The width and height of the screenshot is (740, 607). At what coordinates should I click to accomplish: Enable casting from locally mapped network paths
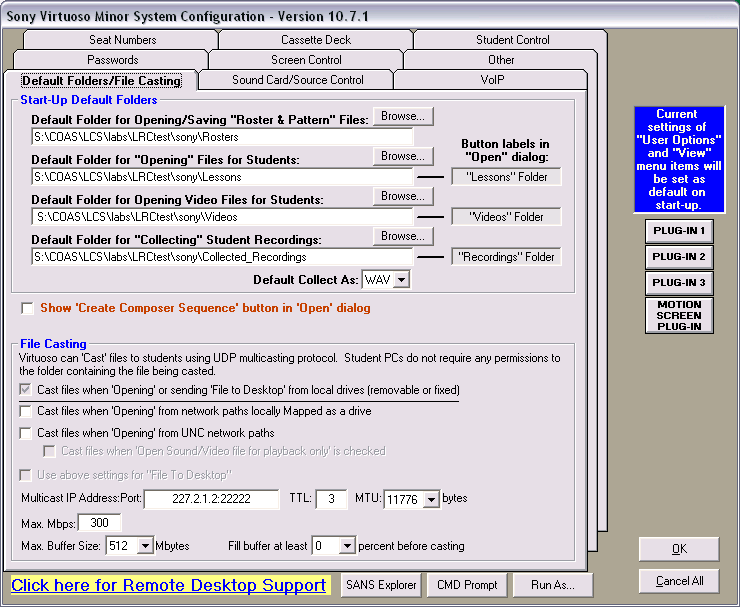(27, 411)
